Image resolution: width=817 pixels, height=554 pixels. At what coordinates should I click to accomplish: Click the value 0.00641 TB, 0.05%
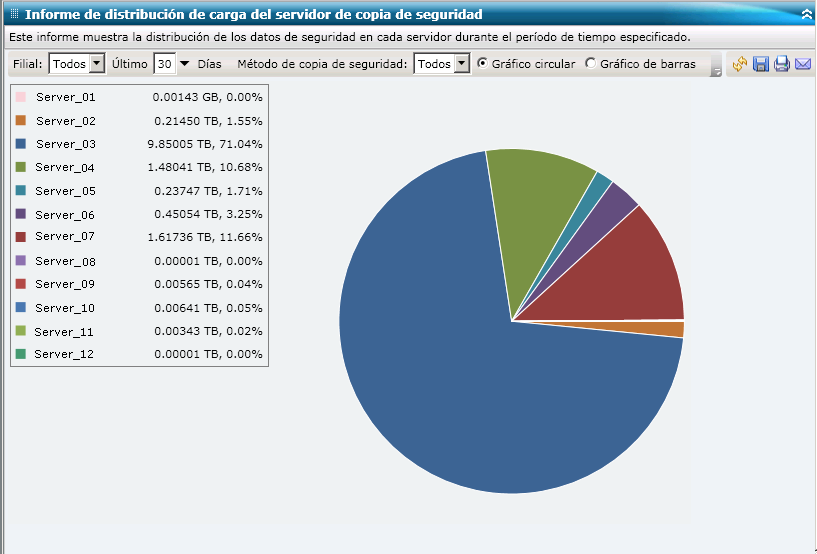pyautogui.click(x=208, y=308)
